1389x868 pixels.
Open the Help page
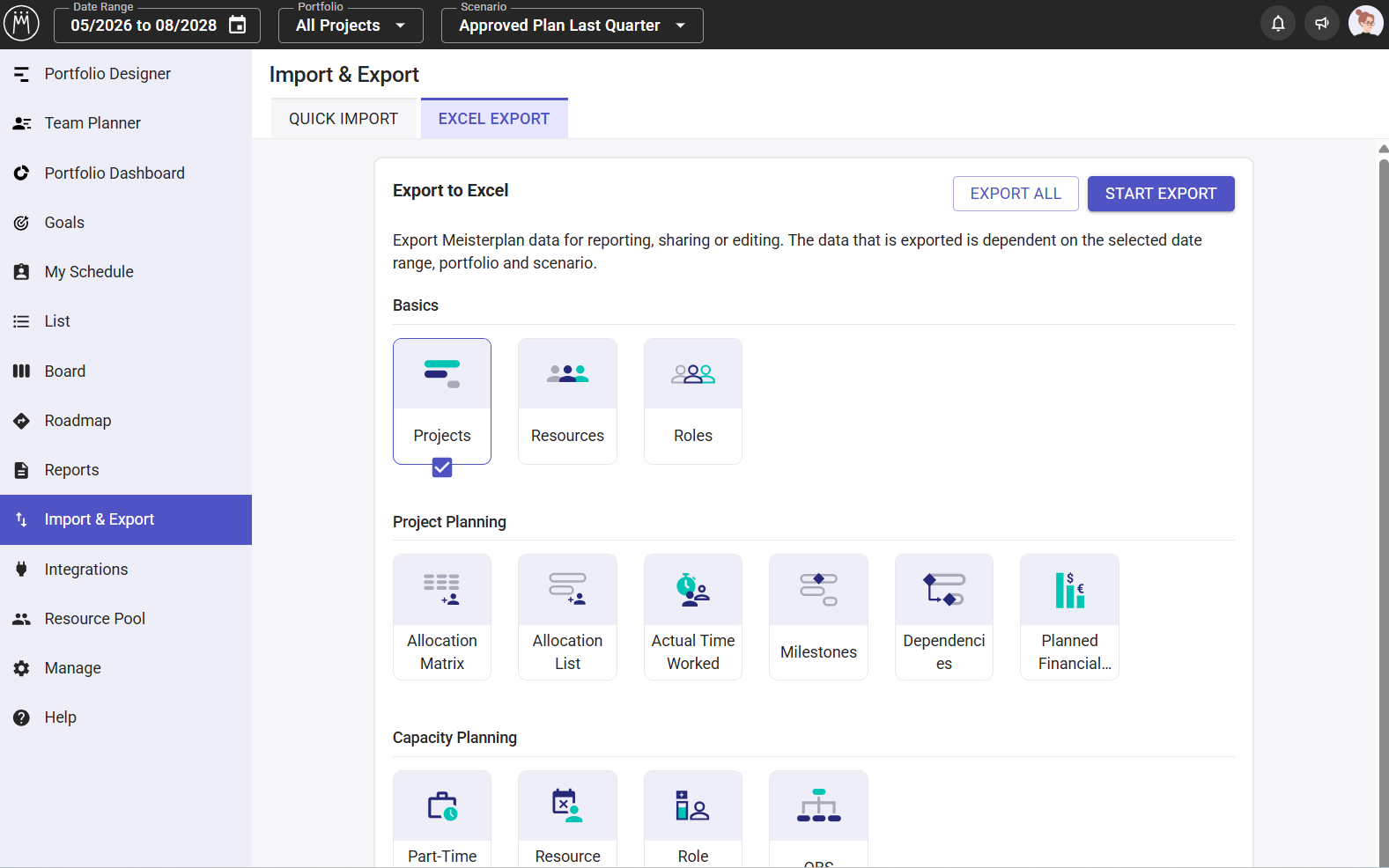[x=126, y=717]
